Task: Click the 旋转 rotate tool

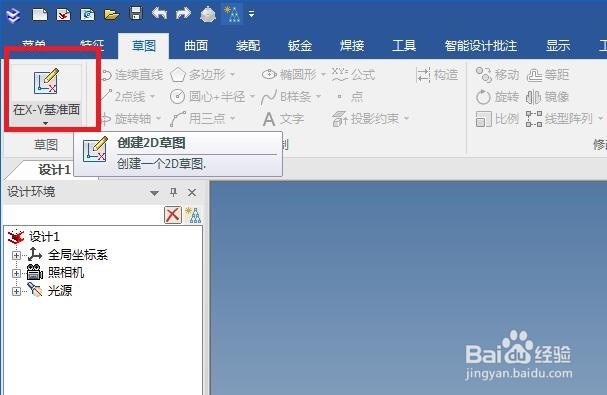Action: point(497,96)
